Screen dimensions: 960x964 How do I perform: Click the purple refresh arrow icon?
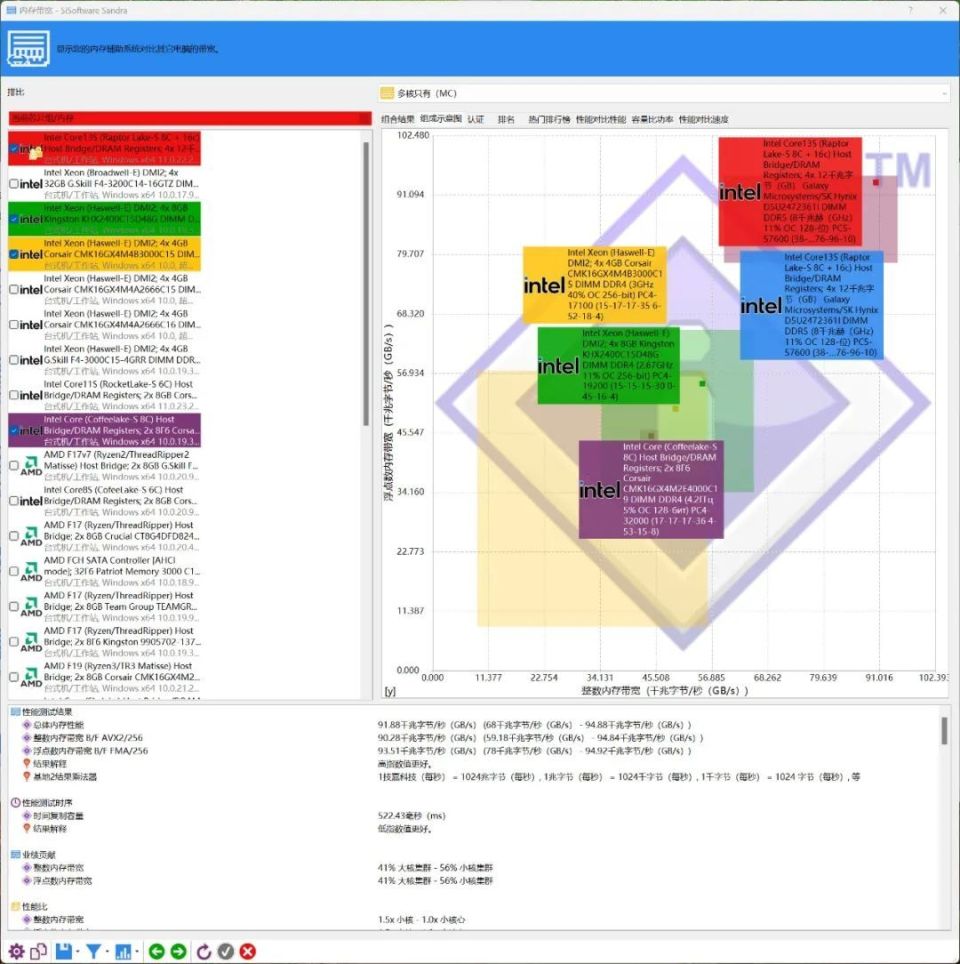(x=204, y=951)
